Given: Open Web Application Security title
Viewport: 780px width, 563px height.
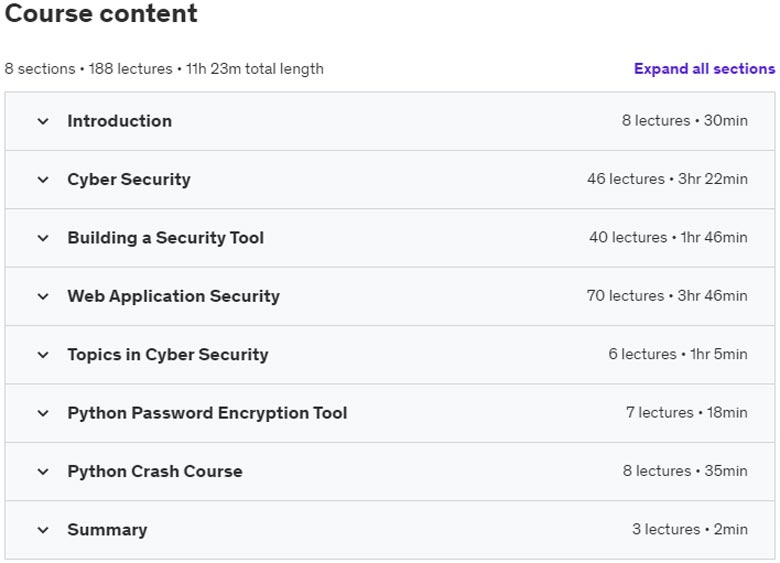Looking at the screenshot, I should pos(174,296).
